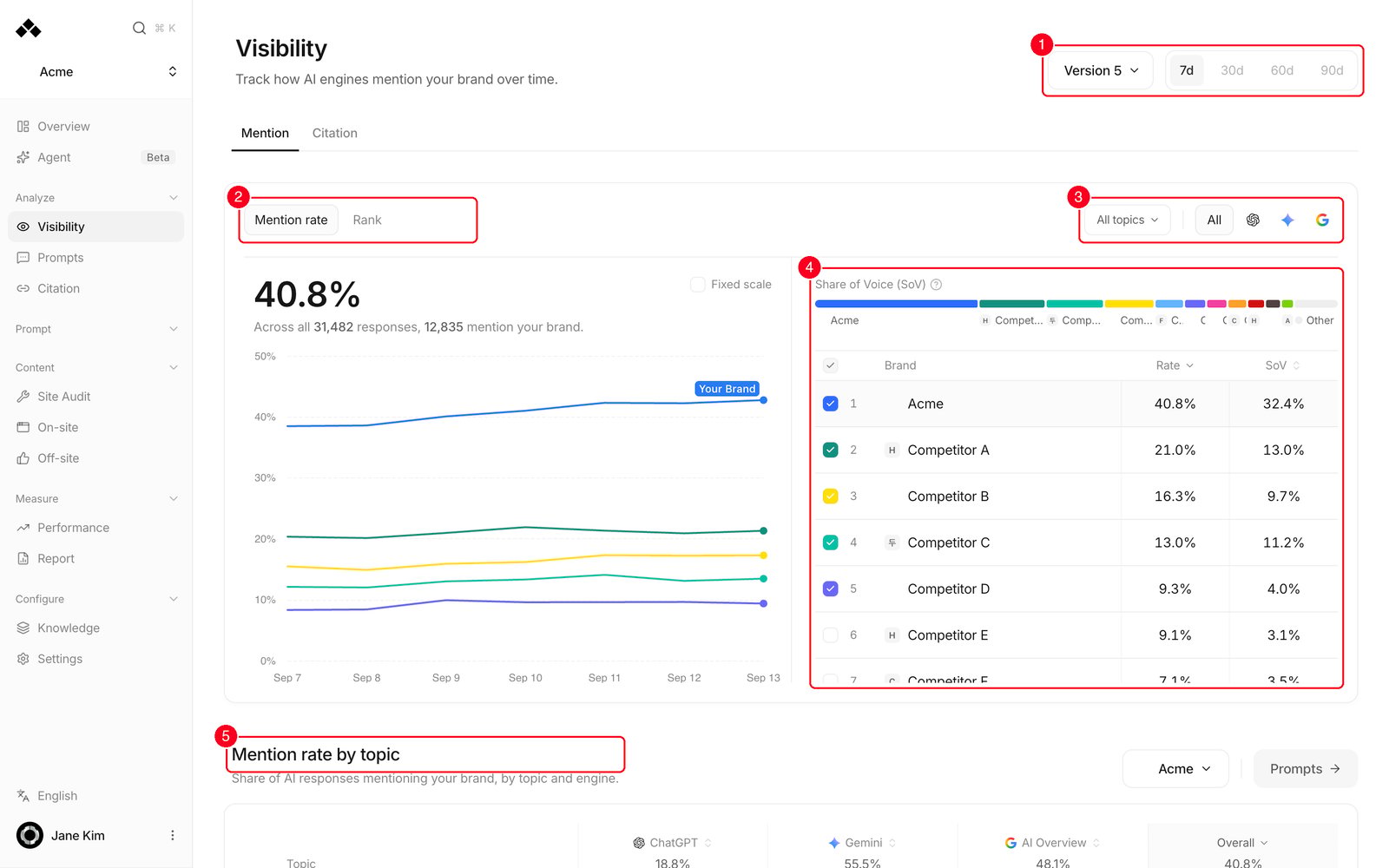1389x868 pixels.
Task: Switch to the Citation tab beside Mention
Action: pos(335,133)
